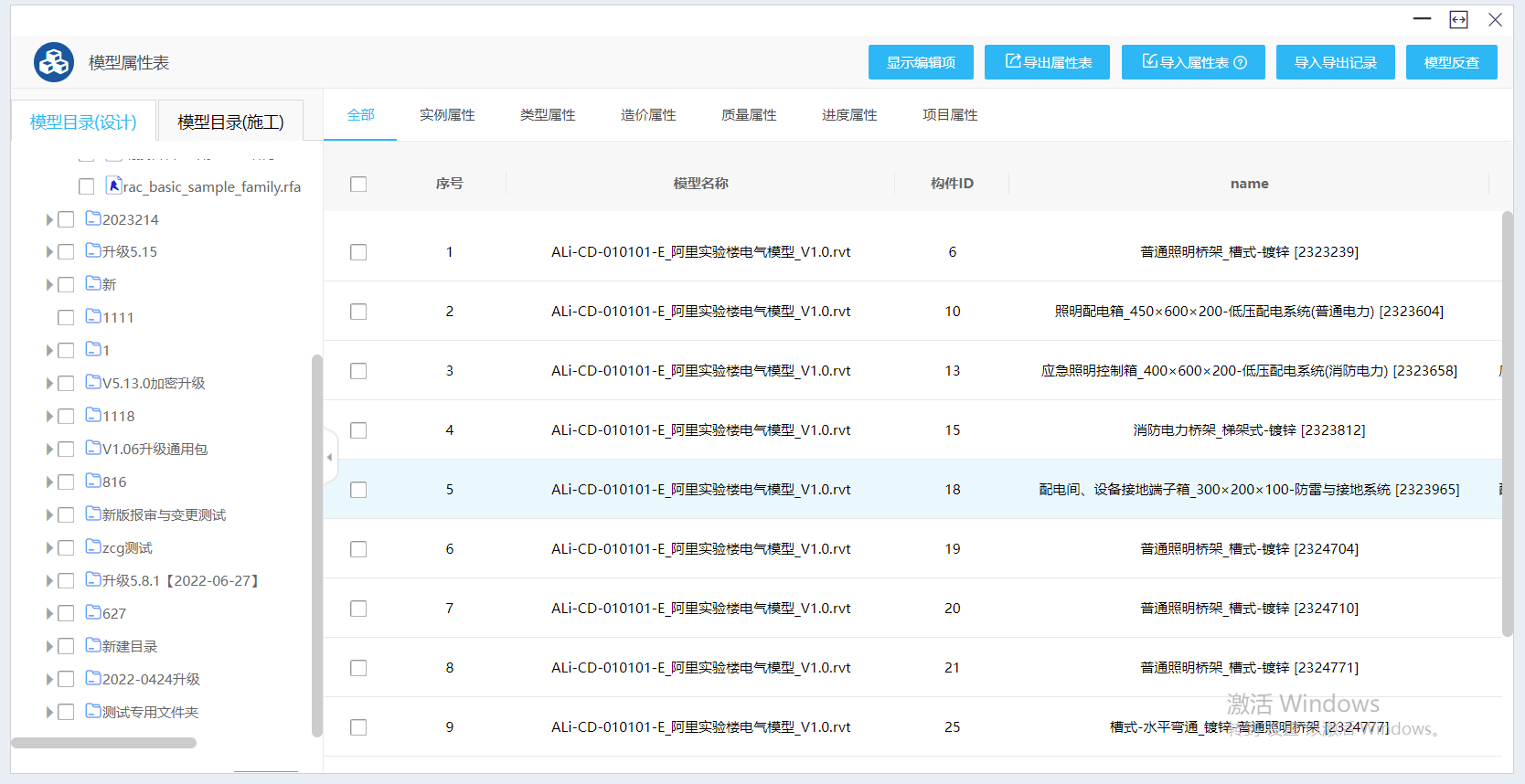Open the 项目属性 tab
1525x784 pixels.
pos(950,114)
